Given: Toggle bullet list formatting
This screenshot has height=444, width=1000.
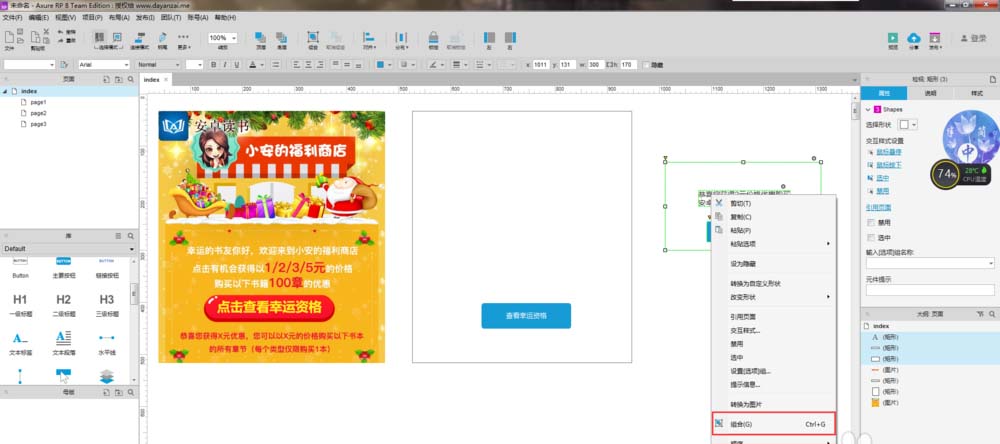Looking at the screenshot, I should (x=276, y=64).
